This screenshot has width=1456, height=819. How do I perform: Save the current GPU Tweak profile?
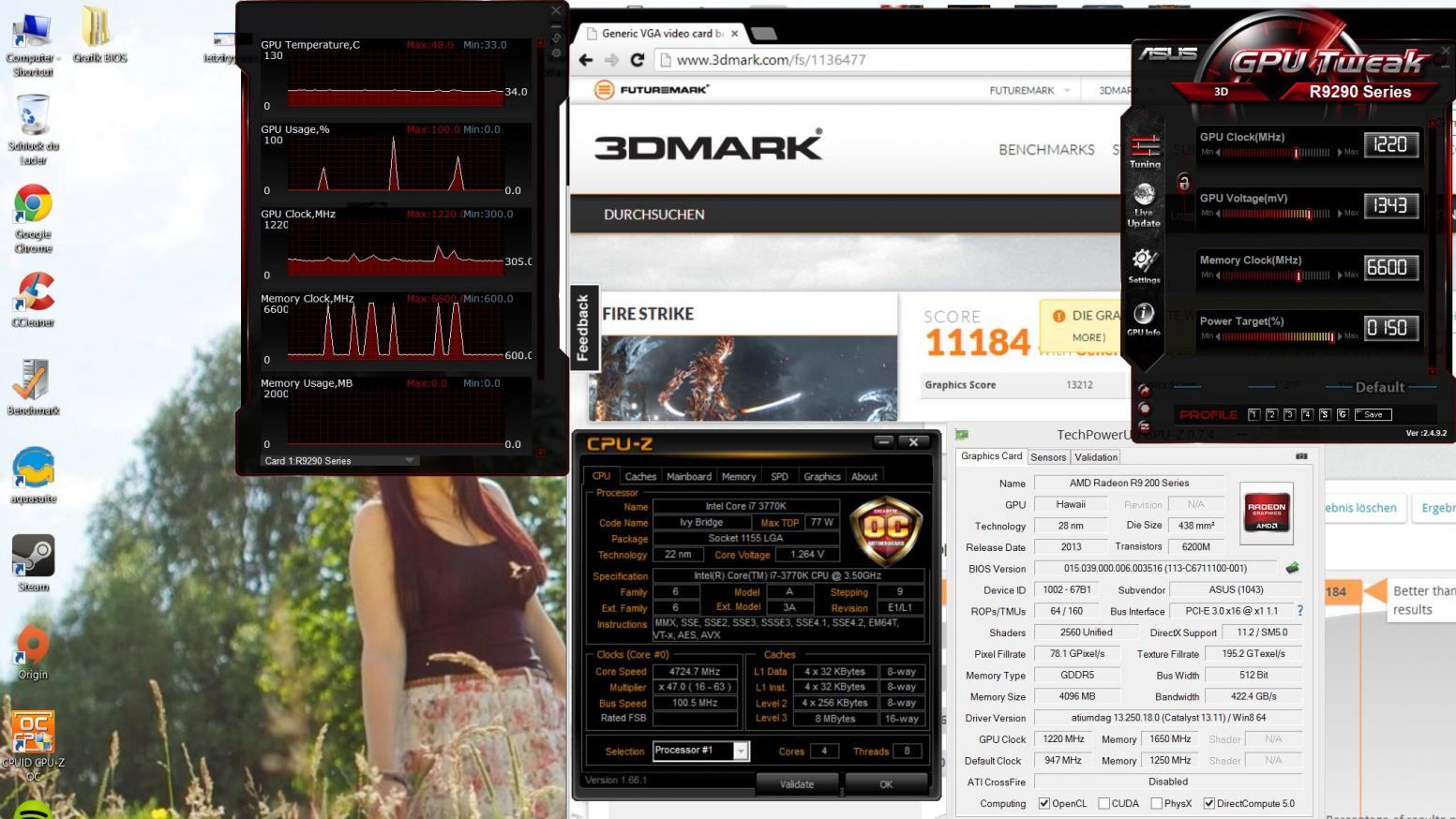[x=1373, y=414]
